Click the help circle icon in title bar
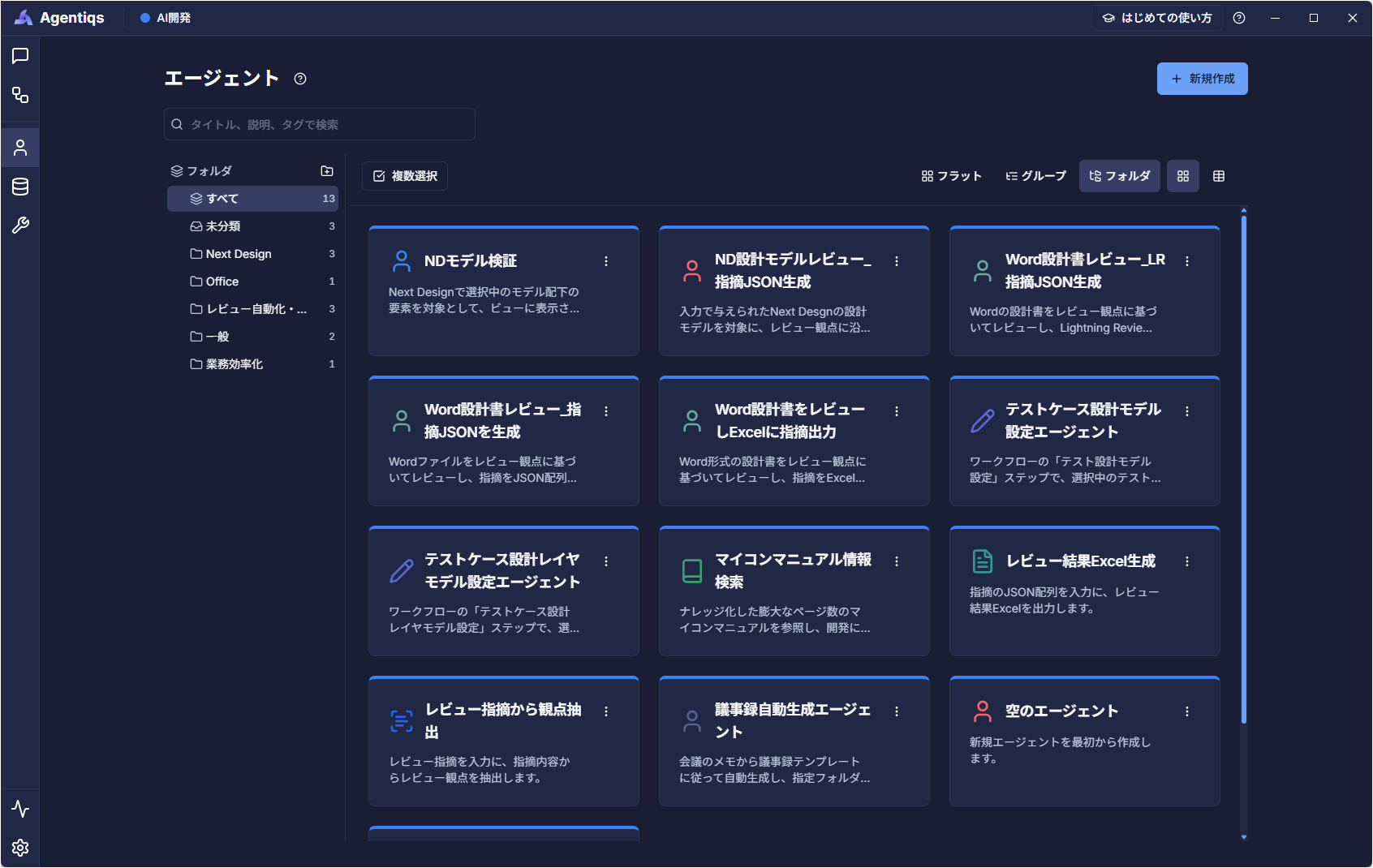The height and width of the screenshot is (868, 1373). pos(1239,18)
